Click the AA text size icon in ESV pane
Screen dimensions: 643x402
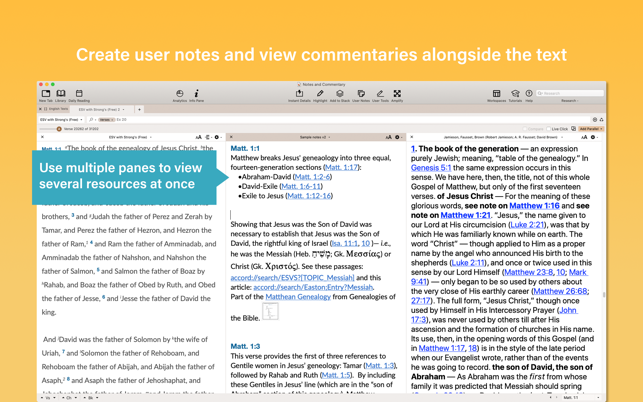click(198, 137)
